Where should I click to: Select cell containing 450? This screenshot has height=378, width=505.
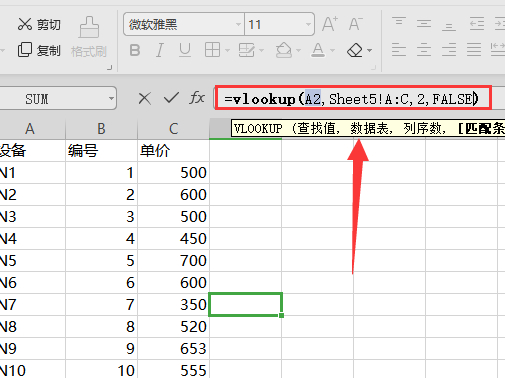[173, 239]
